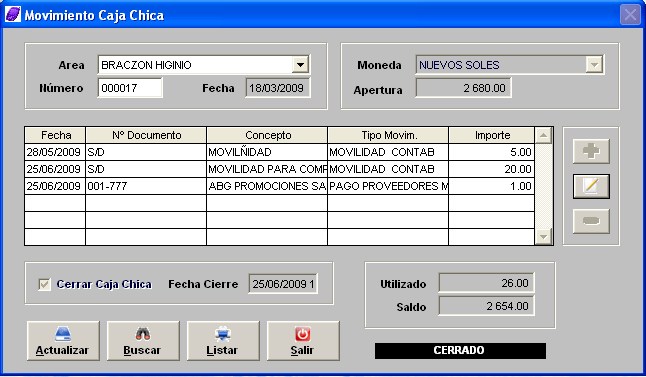The image size is (646, 377).
Task: Click the table scrollbar up arrow
Action: coord(543,135)
